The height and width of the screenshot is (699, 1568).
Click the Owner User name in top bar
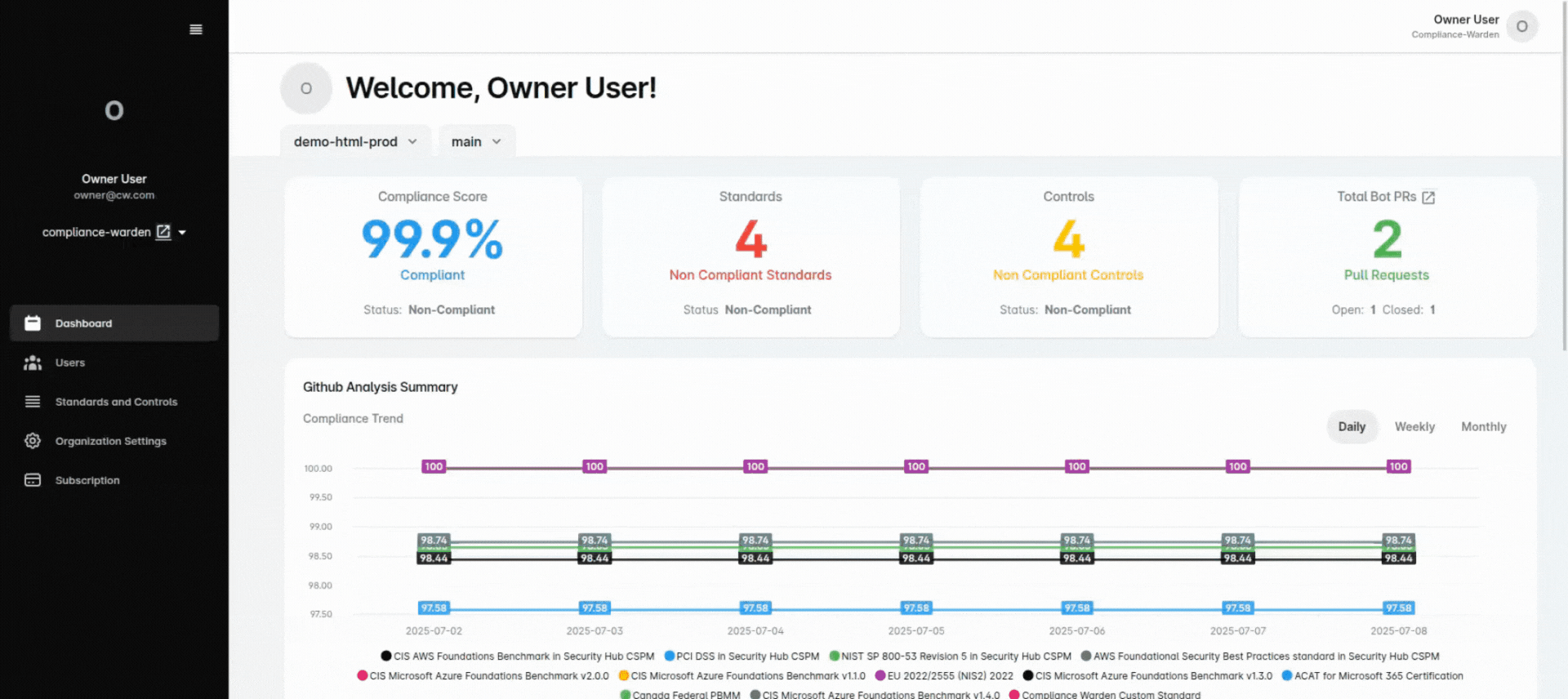point(1466,20)
